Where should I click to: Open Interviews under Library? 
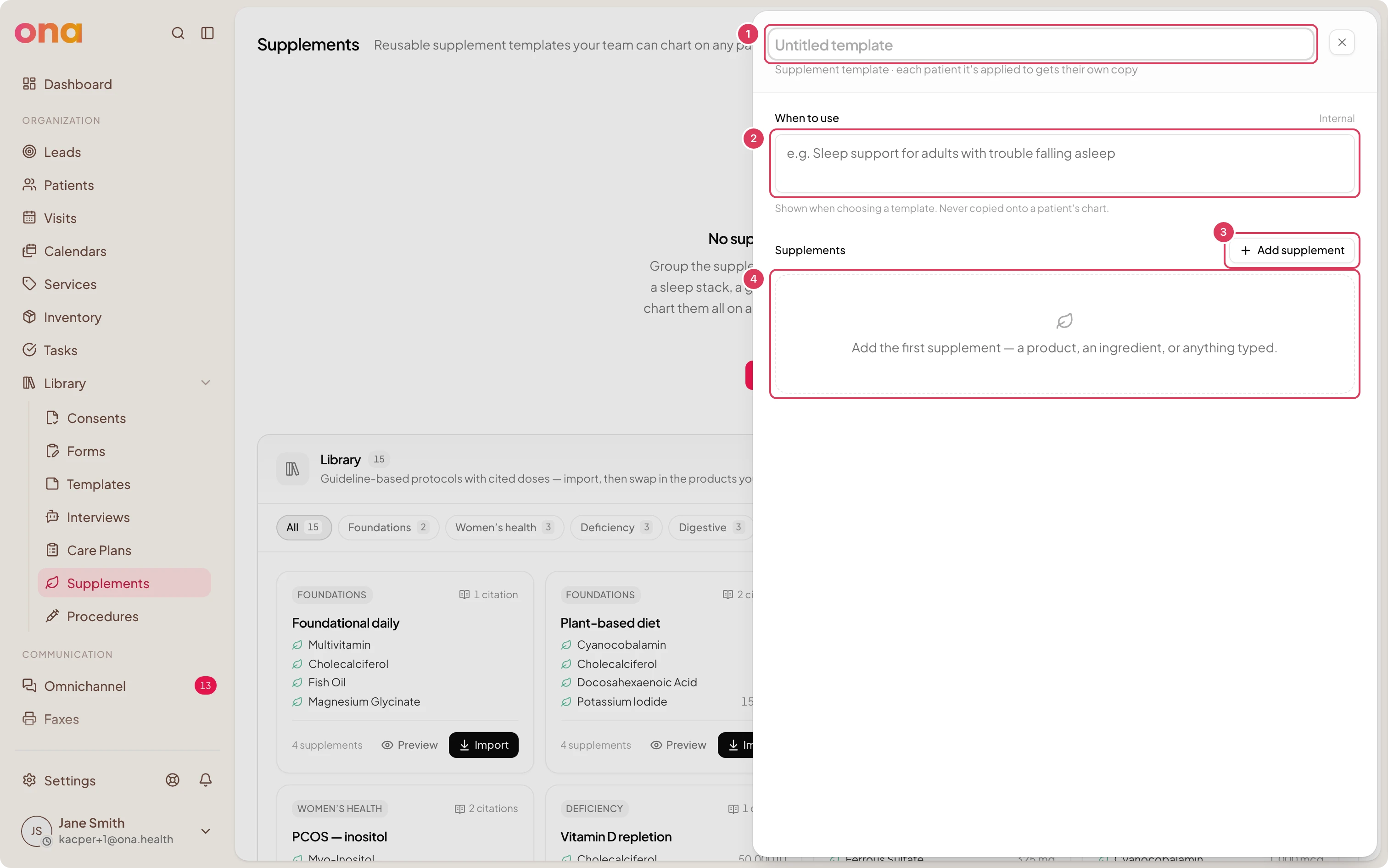pyautogui.click(x=124, y=517)
